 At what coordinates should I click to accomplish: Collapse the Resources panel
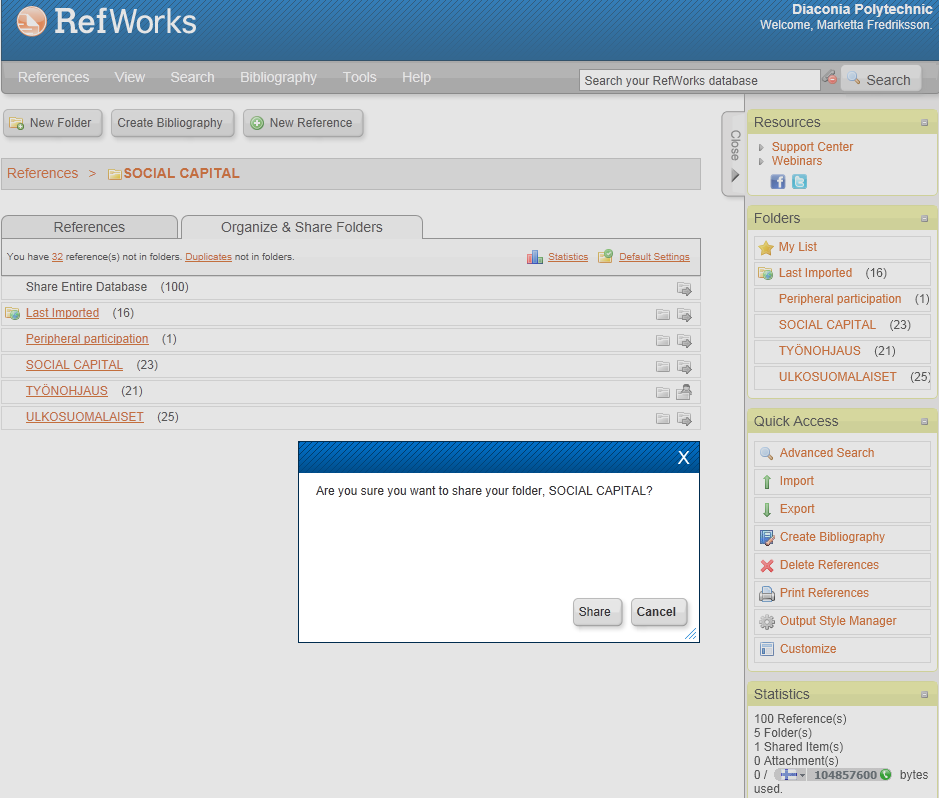point(924,122)
